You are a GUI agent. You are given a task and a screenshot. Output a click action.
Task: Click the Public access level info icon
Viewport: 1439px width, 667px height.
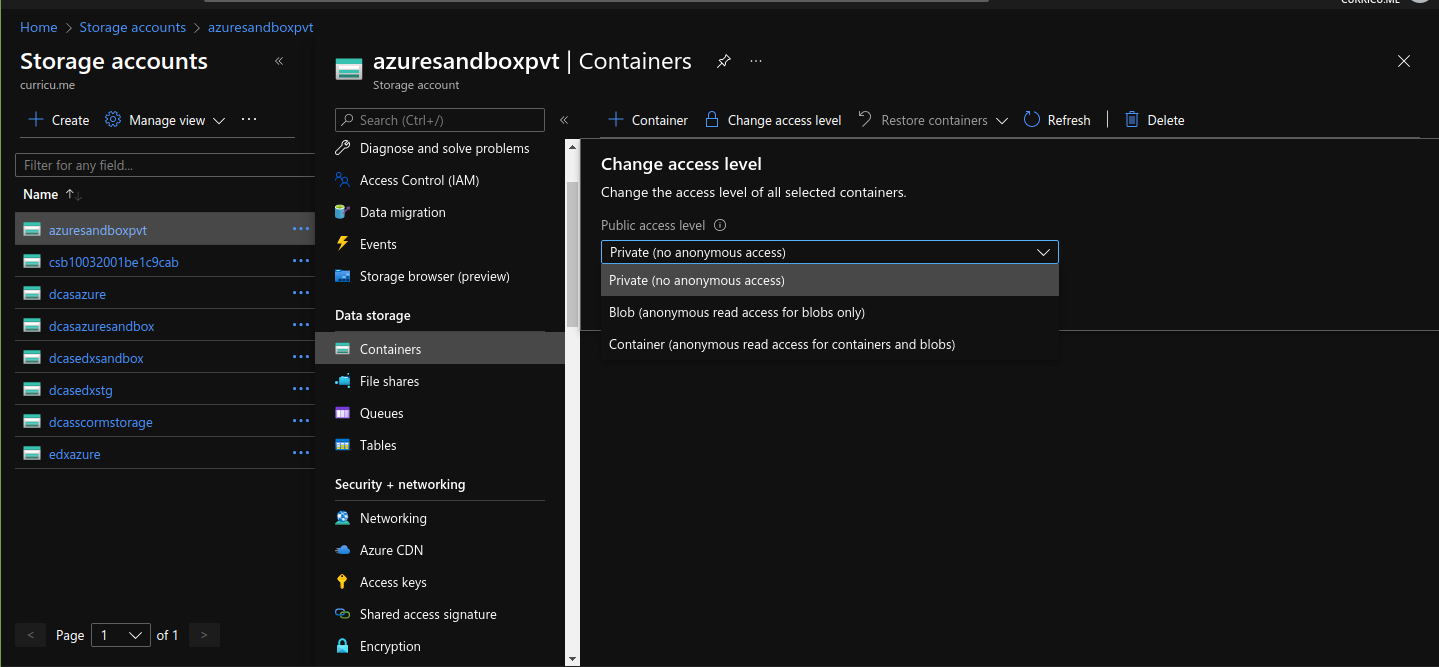pos(720,225)
